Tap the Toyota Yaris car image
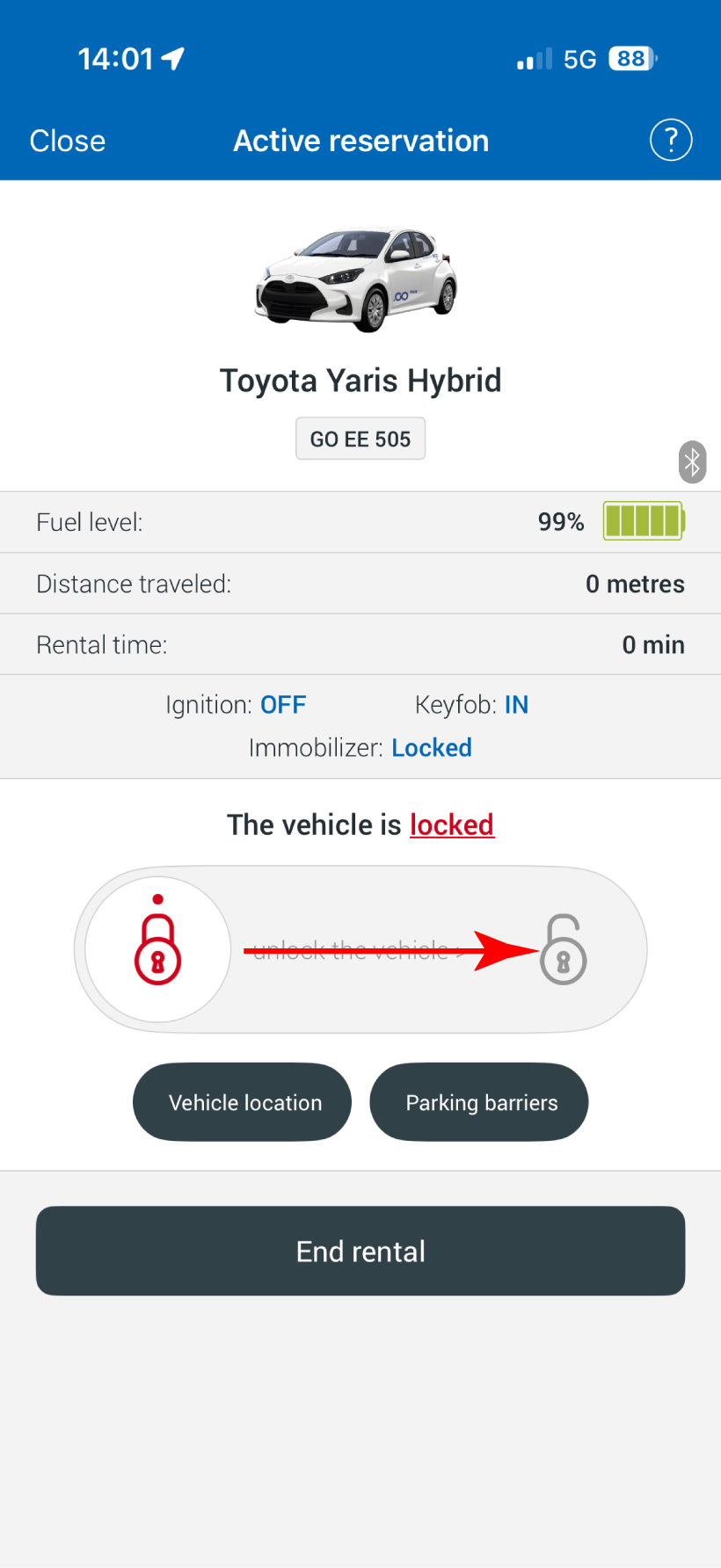The width and height of the screenshot is (721, 1568). [x=357, y=279]
